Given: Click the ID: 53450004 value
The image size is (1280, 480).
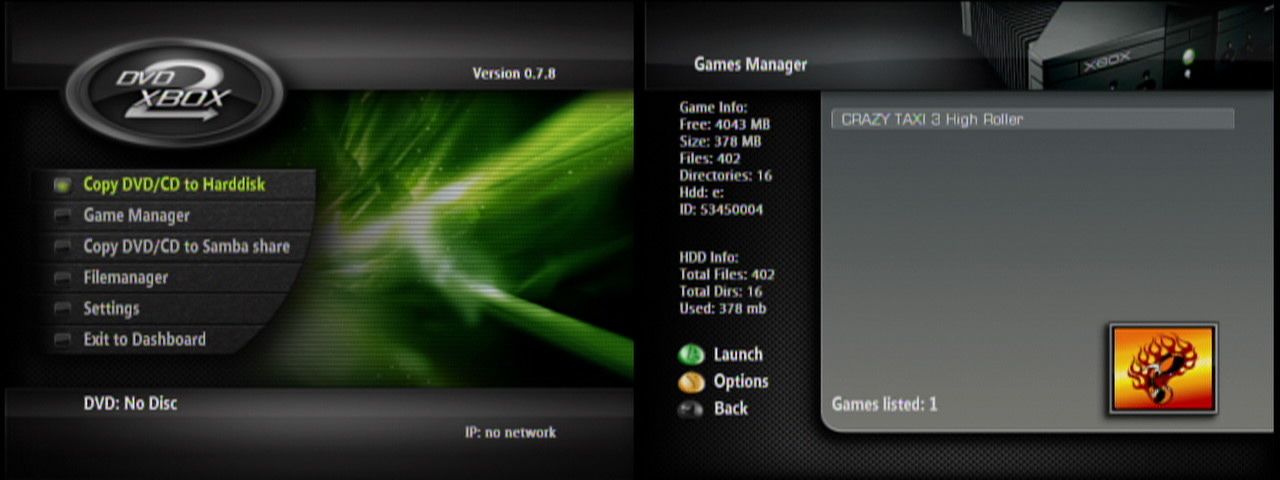Looking at the screenshot, I should 721,209.
